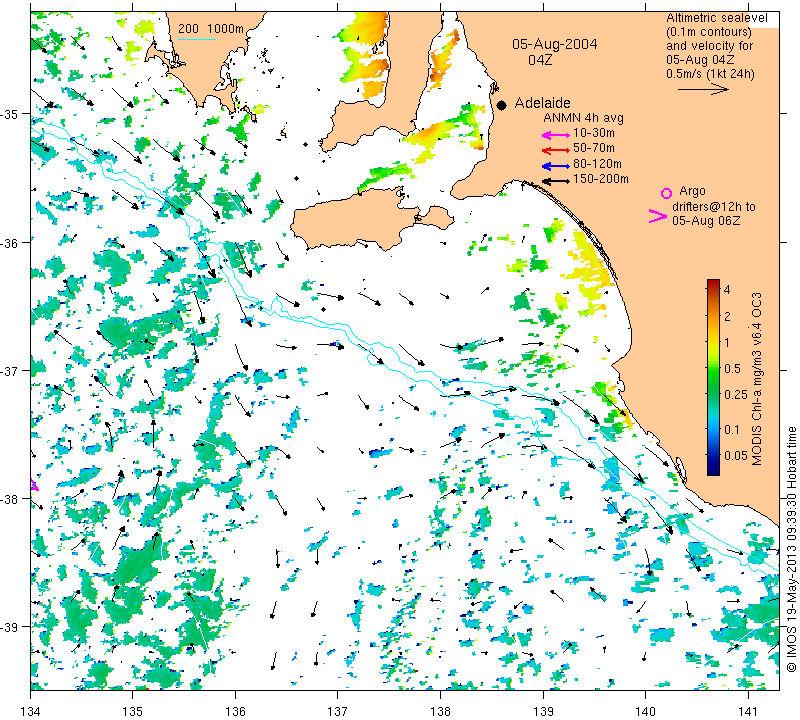Click the magenta Argo circle symbol
Viewport: 800px width, 720px height.
(666, 193)
